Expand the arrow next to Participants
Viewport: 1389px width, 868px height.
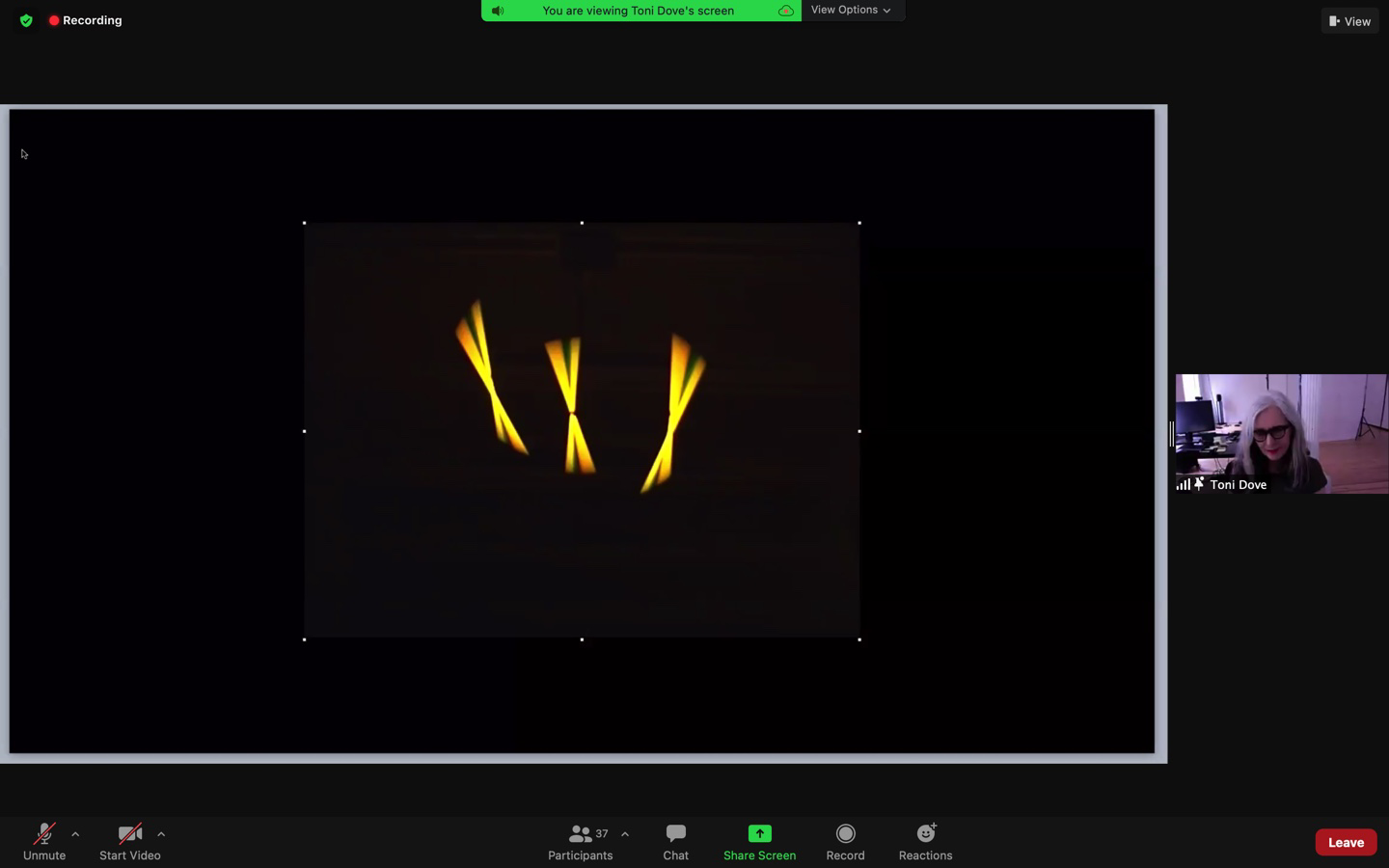coord(625,834)
